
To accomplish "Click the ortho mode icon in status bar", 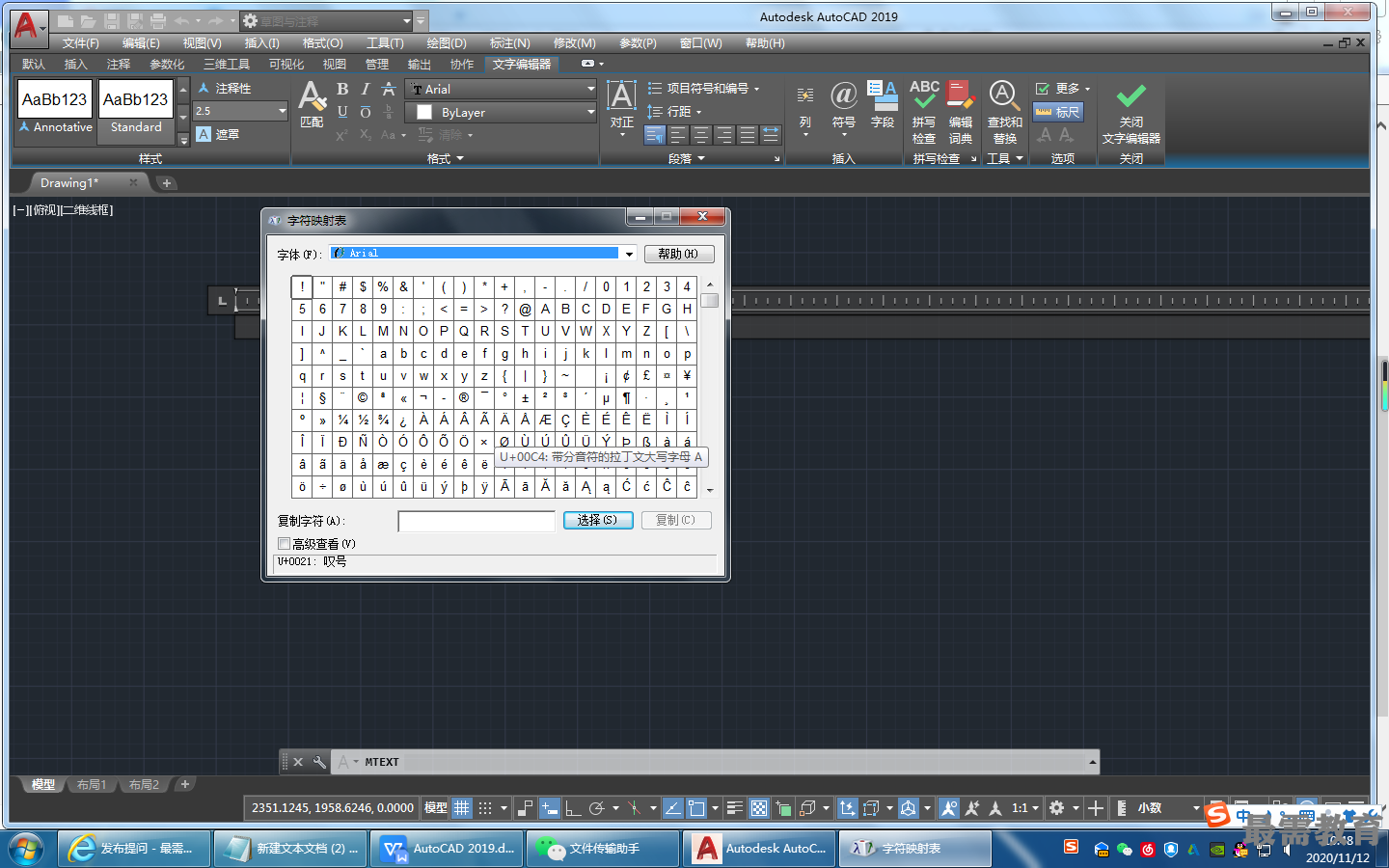I will [573, 808].
